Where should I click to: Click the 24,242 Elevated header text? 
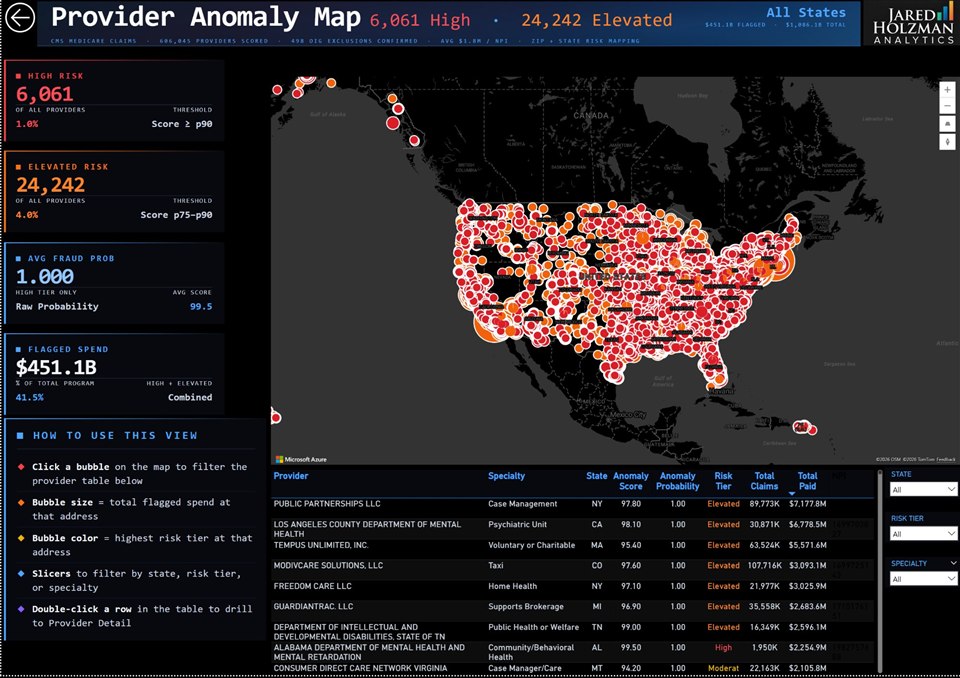tap(596, 20)
